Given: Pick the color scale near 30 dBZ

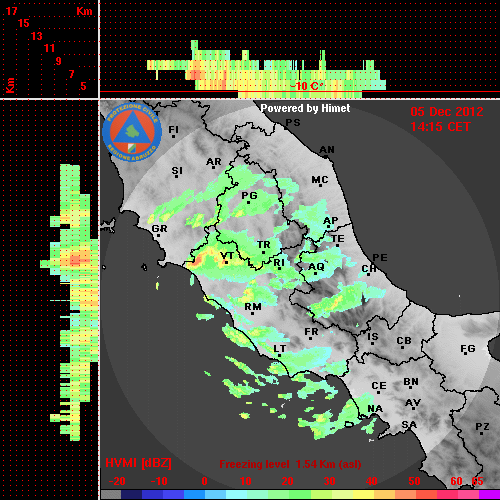Looking at the screenshot, I should click(x=329, y=494).
